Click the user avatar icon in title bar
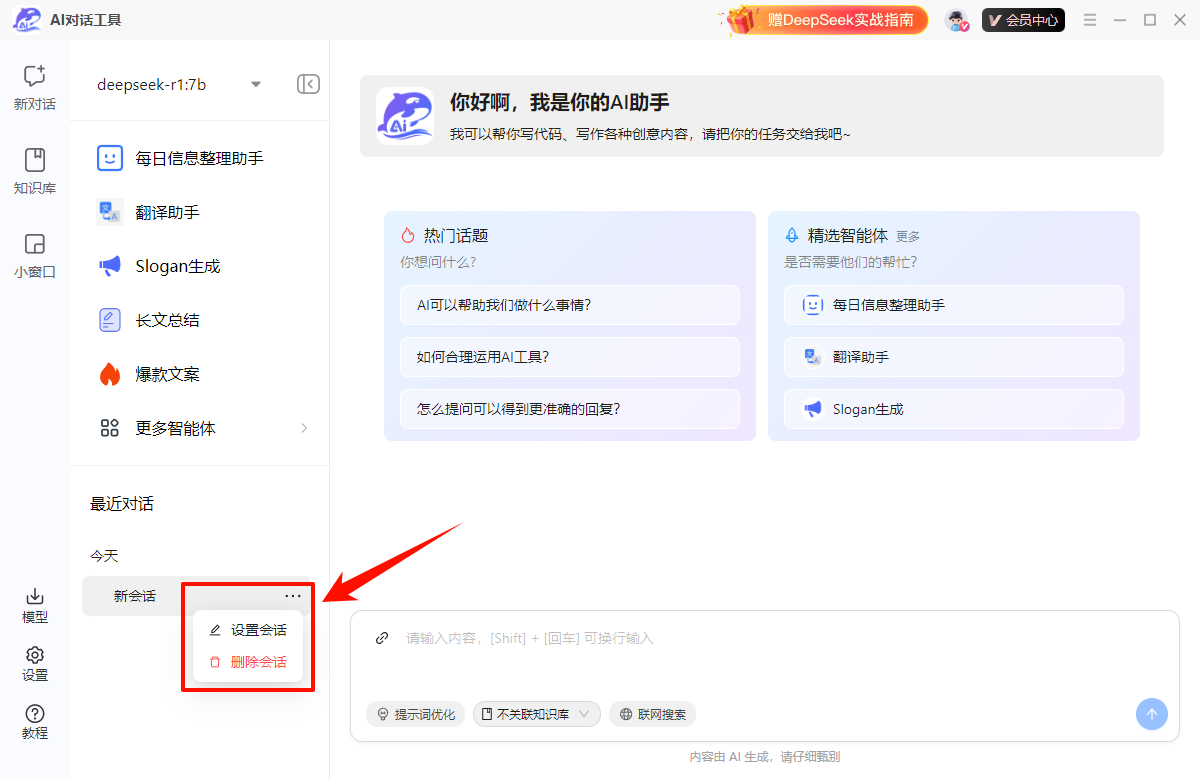 [x=958, y=20]
